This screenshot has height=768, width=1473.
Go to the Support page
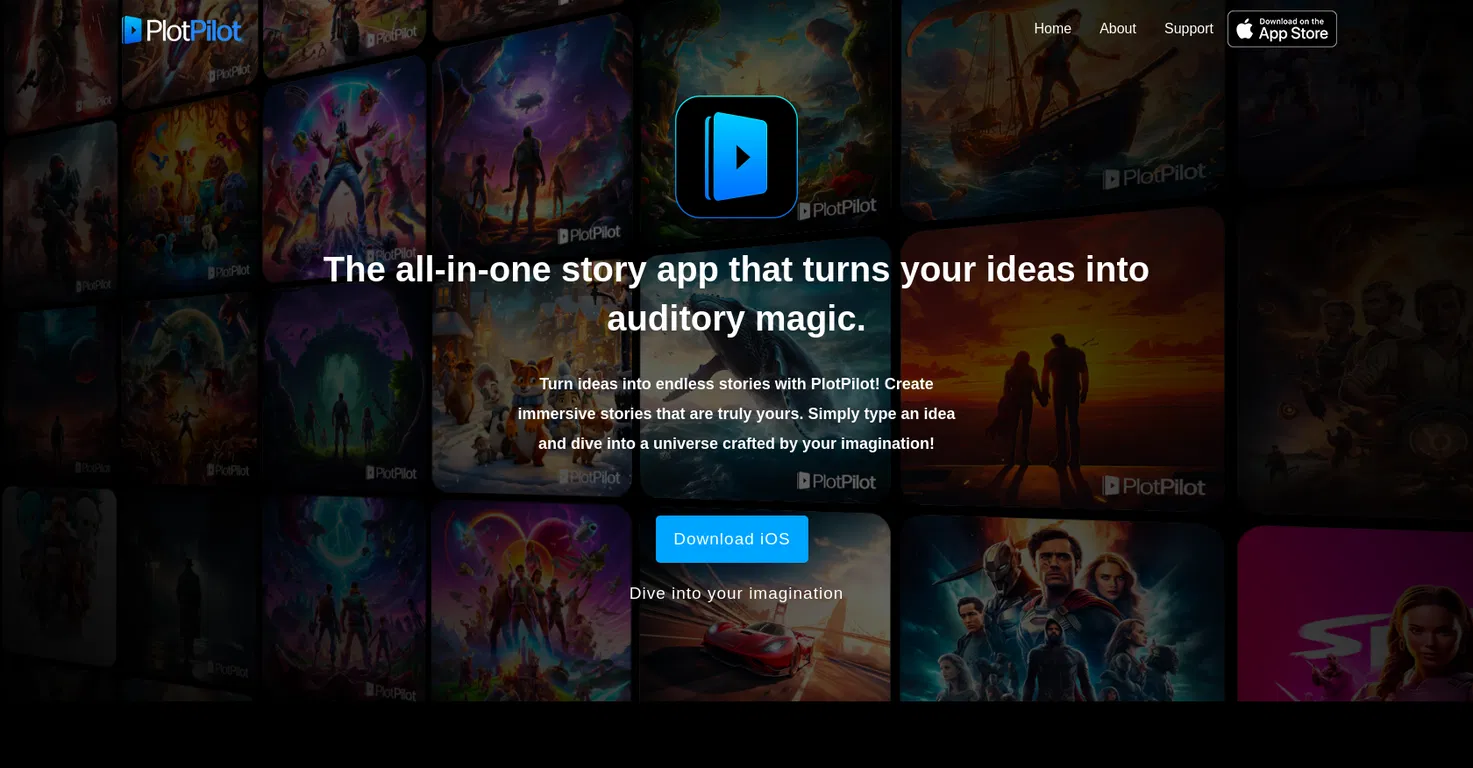(x=1188, y=29)
